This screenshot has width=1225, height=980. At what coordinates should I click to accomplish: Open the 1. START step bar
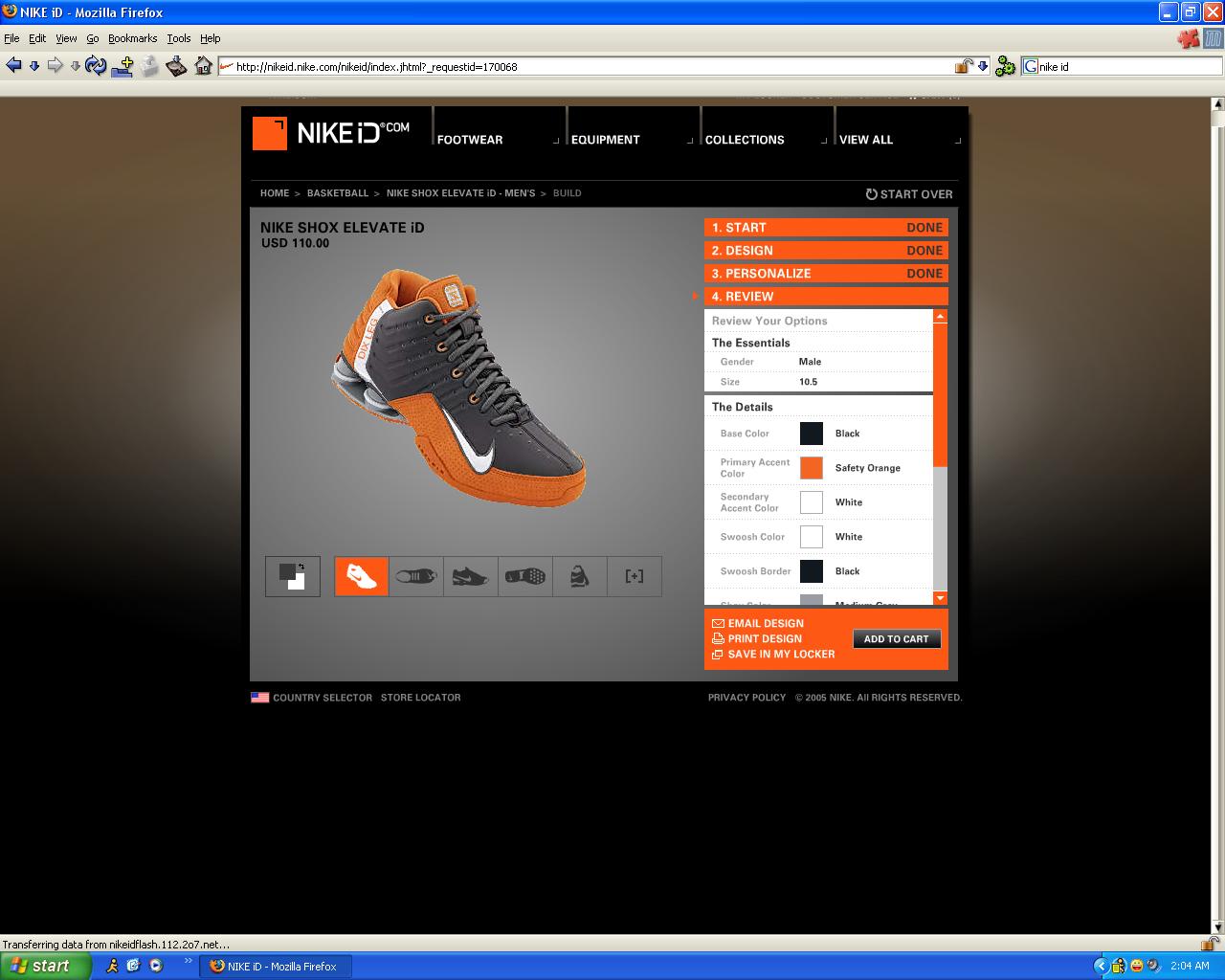(826, 228)
